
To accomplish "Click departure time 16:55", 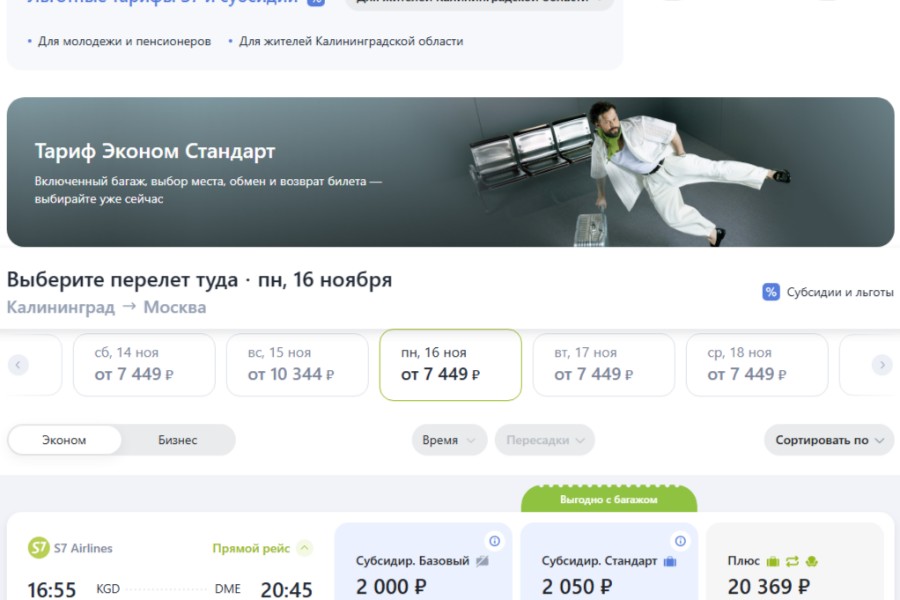I will click(x=52, y=590).
